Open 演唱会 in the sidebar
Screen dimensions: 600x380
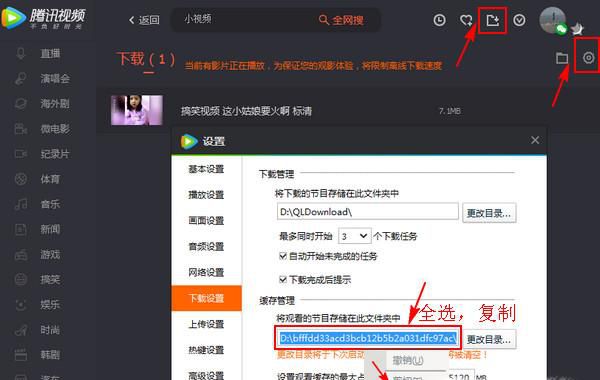[x=55, y=78]
